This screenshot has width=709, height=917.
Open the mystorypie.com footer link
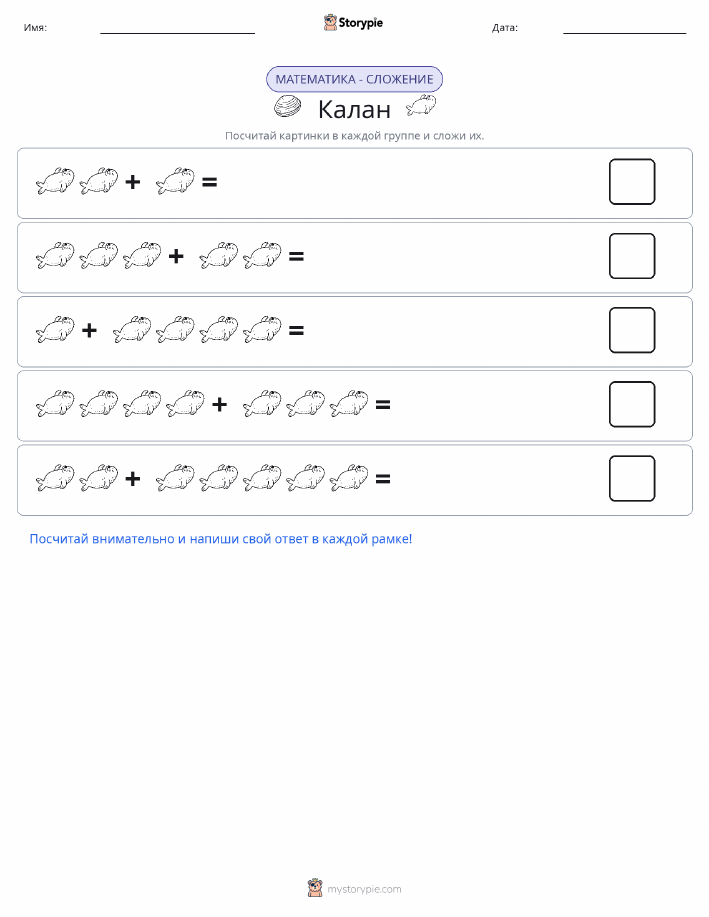point(364,889)
